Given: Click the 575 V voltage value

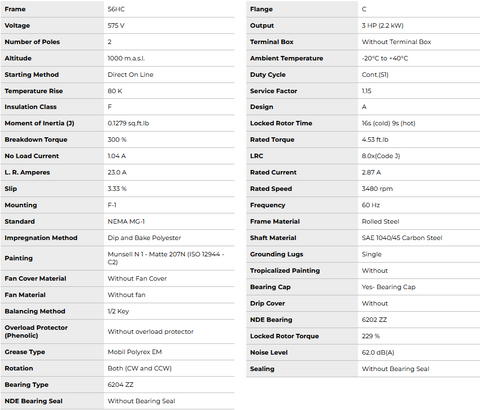Looking at the screenshot, I should 116,25.
